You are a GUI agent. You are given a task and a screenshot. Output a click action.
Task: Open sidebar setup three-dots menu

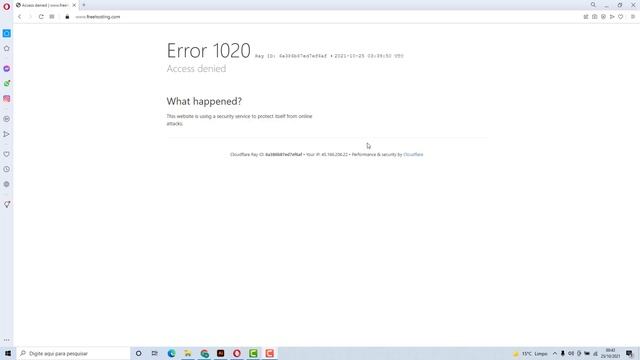(7, 340)
